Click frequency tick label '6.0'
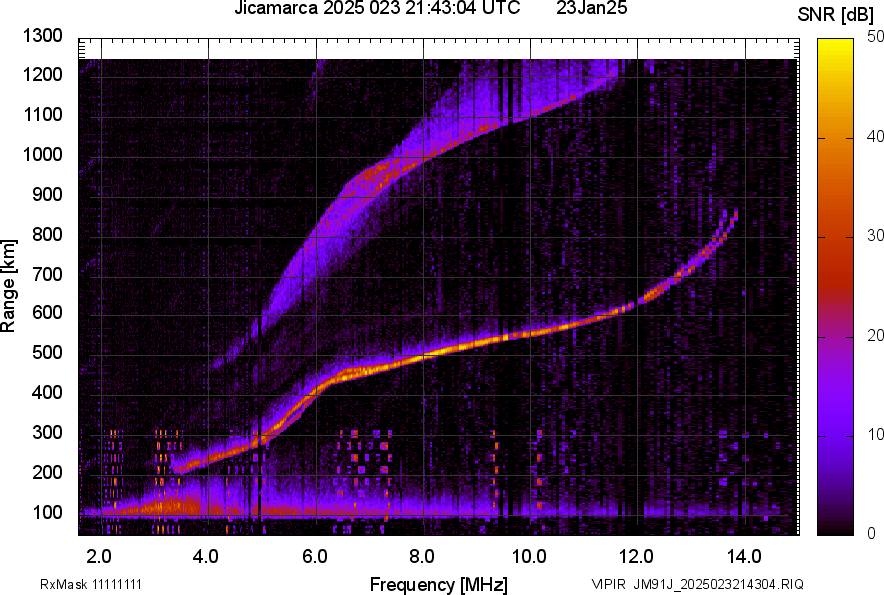Screen dimensions: 884x595 (x=315, y=557)
